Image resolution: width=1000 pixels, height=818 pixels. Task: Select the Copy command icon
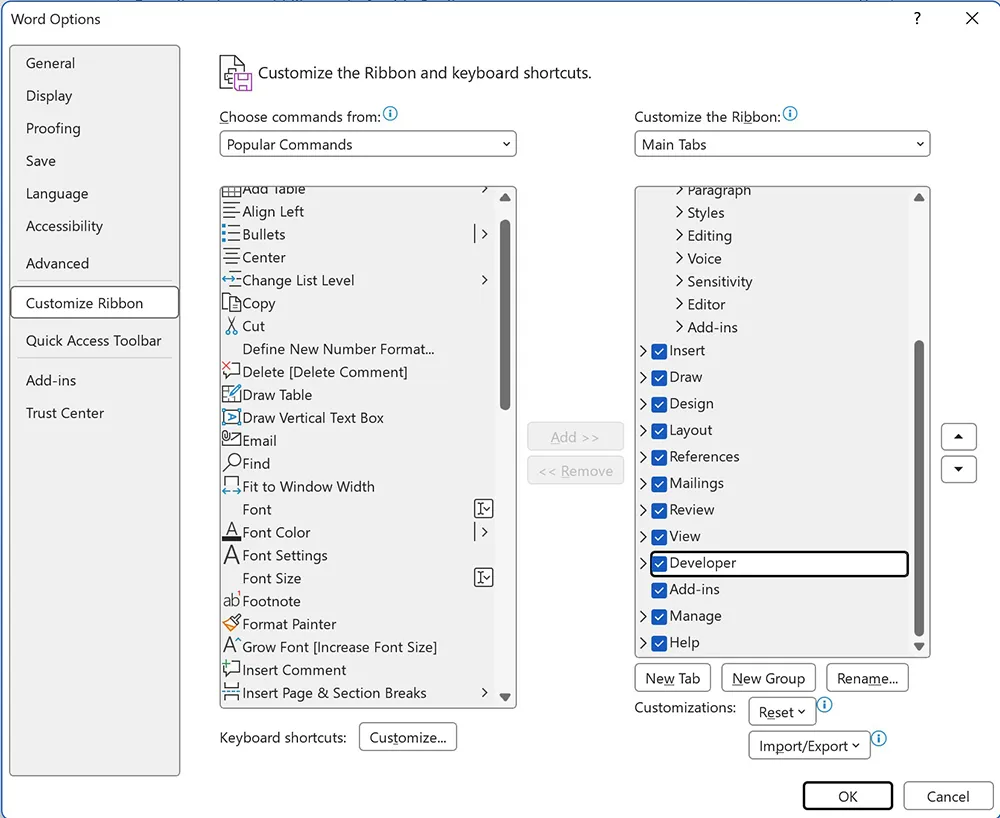[234, 303]
